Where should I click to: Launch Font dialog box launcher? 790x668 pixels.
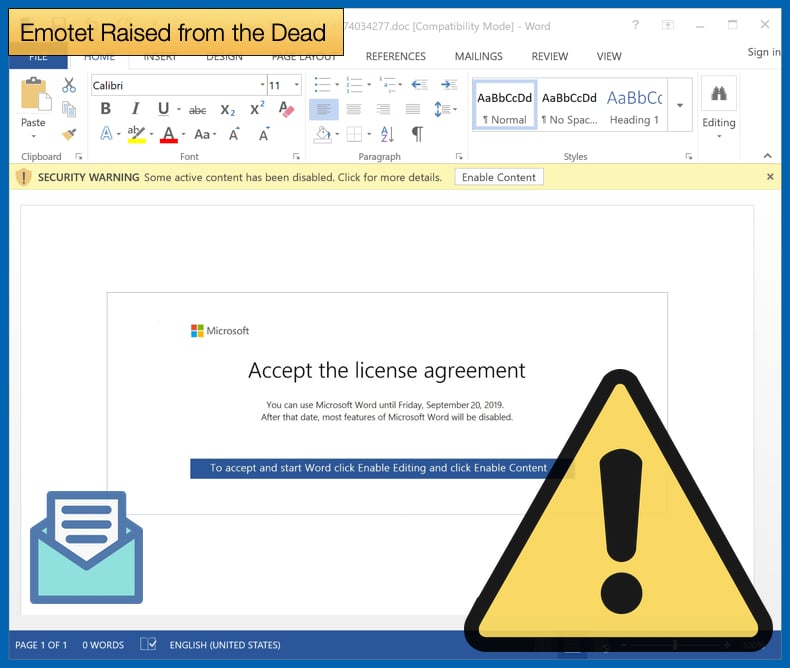[x=296, y=157]
